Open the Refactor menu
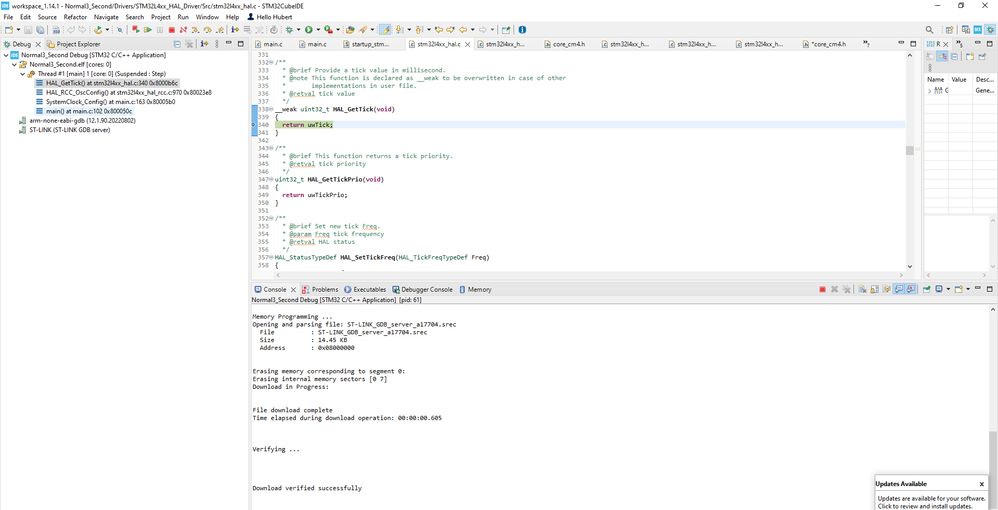Screen dimensions: 998x510 click(75, 17)
